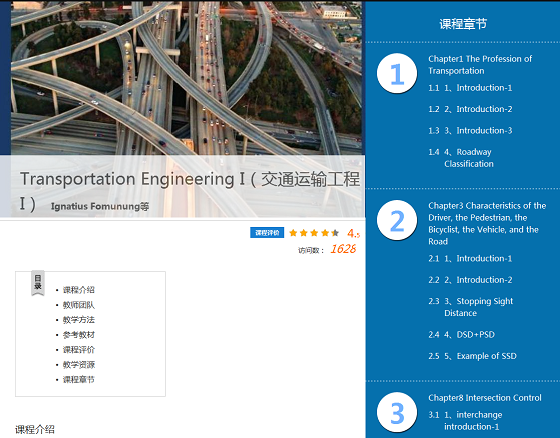Click the 目录 bookmark ribbon icon

pyautogui.click(x=38, y=283)
